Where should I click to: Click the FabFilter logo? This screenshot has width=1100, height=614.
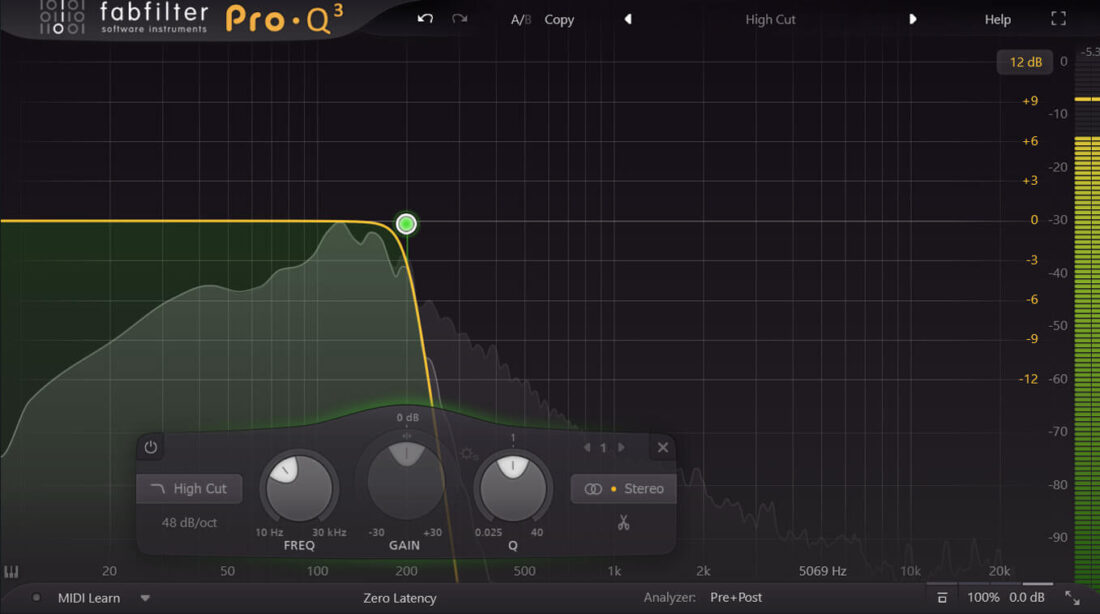[154, 18]
